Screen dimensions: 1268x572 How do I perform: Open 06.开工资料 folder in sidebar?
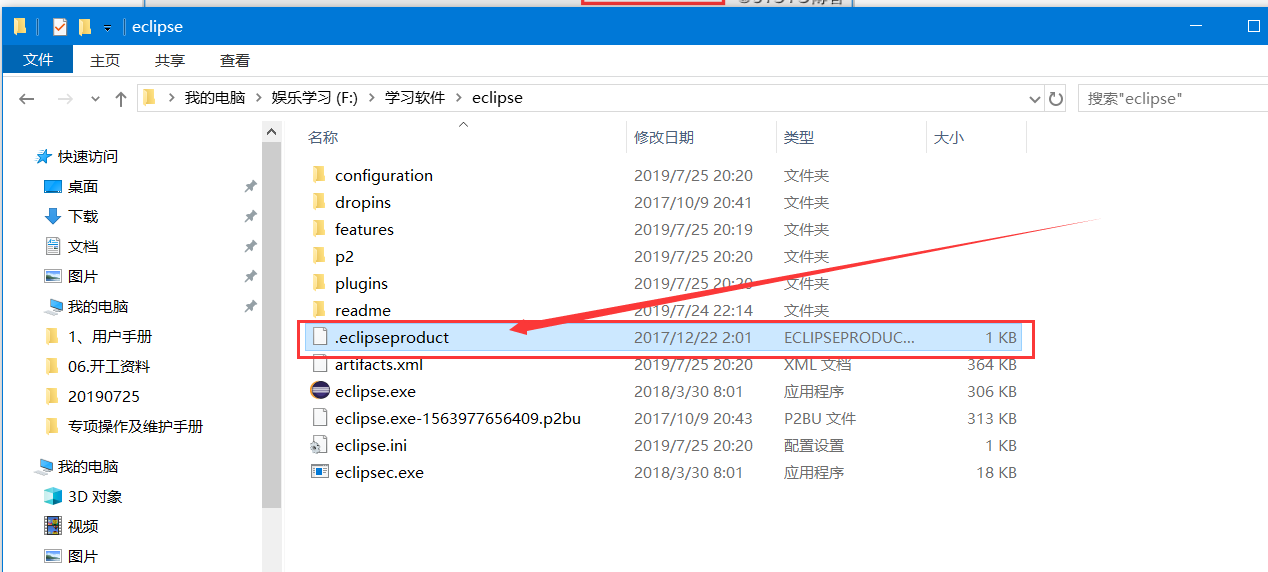click(x=109, y=366)
